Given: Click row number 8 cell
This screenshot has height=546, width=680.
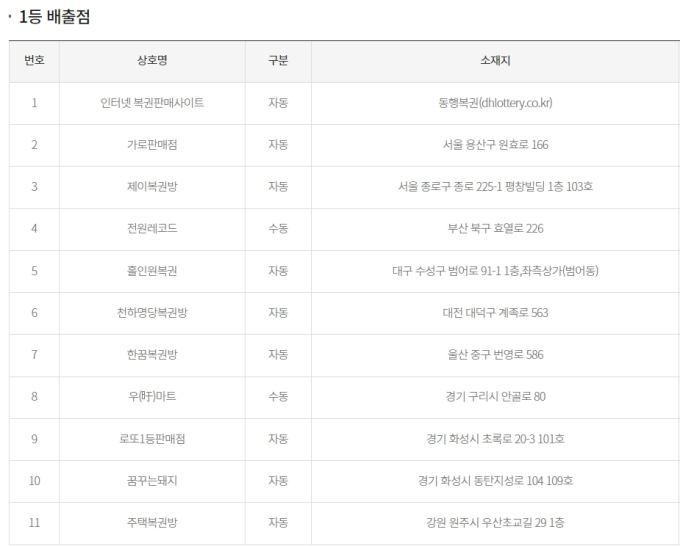Looking at the screenshot, I should click(x=34, y=397).
